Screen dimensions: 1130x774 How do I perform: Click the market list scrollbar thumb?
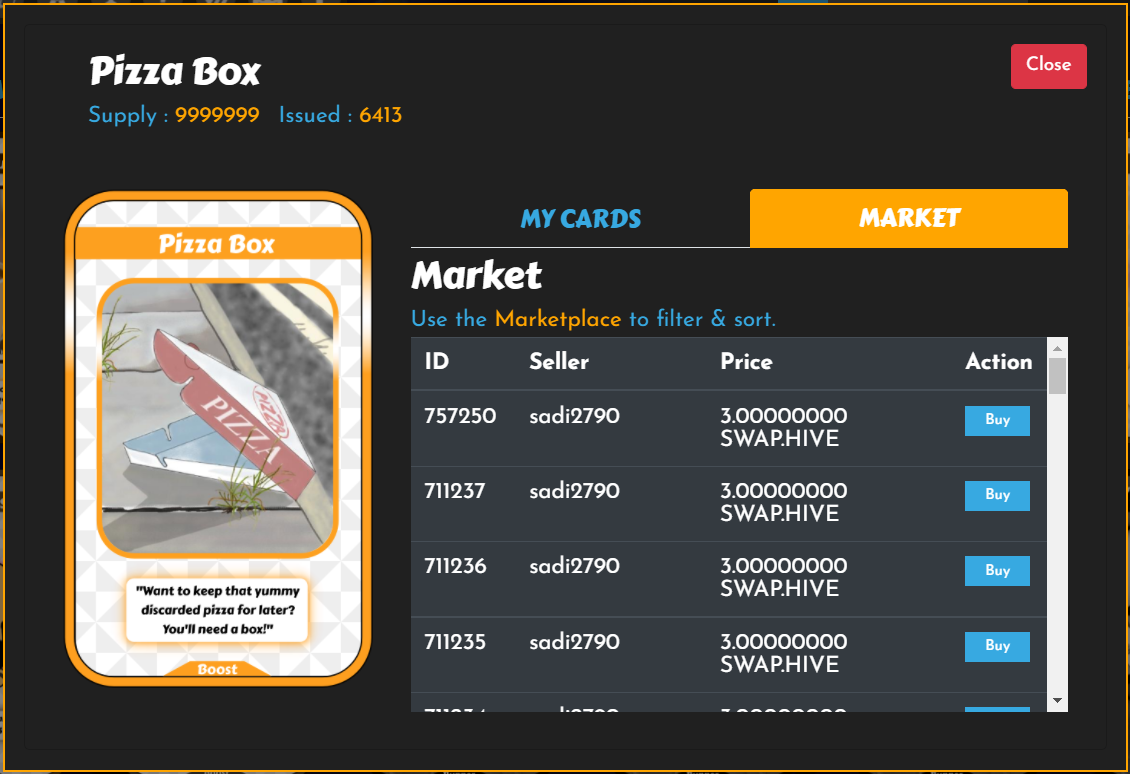click(x=1057, y=375)
